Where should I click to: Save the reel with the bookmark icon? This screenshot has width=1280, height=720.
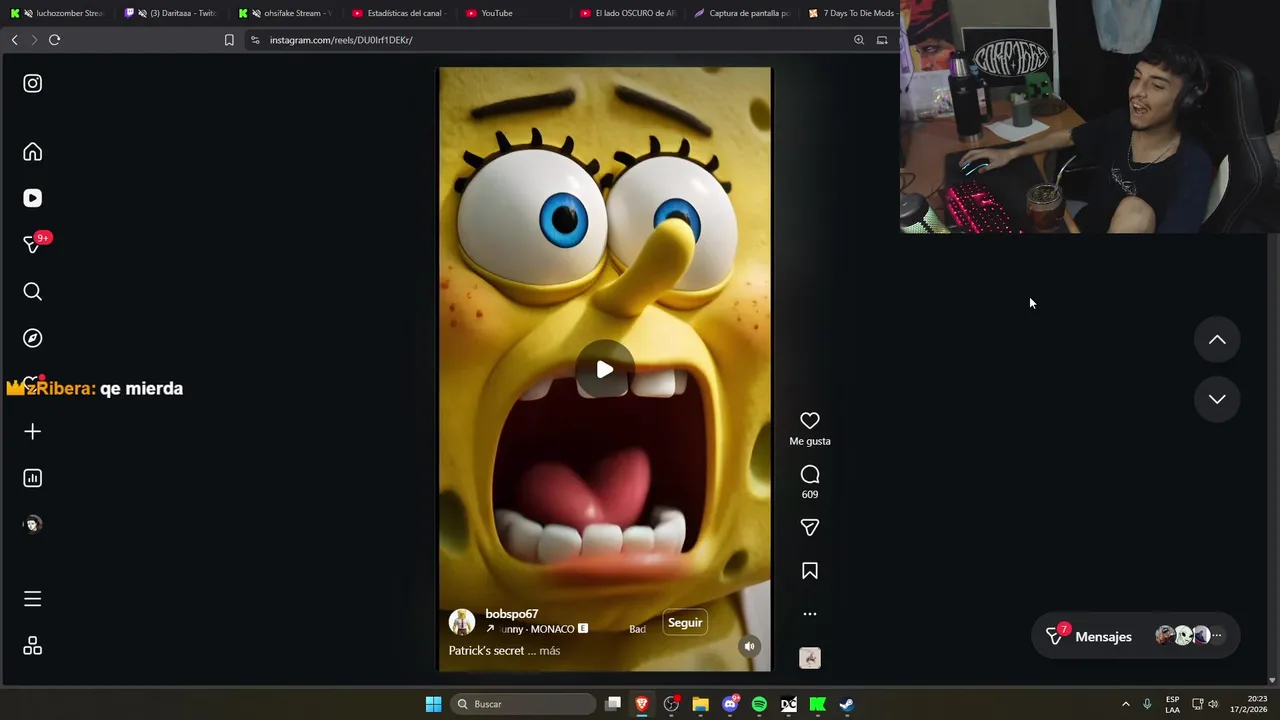click(810, 571)
